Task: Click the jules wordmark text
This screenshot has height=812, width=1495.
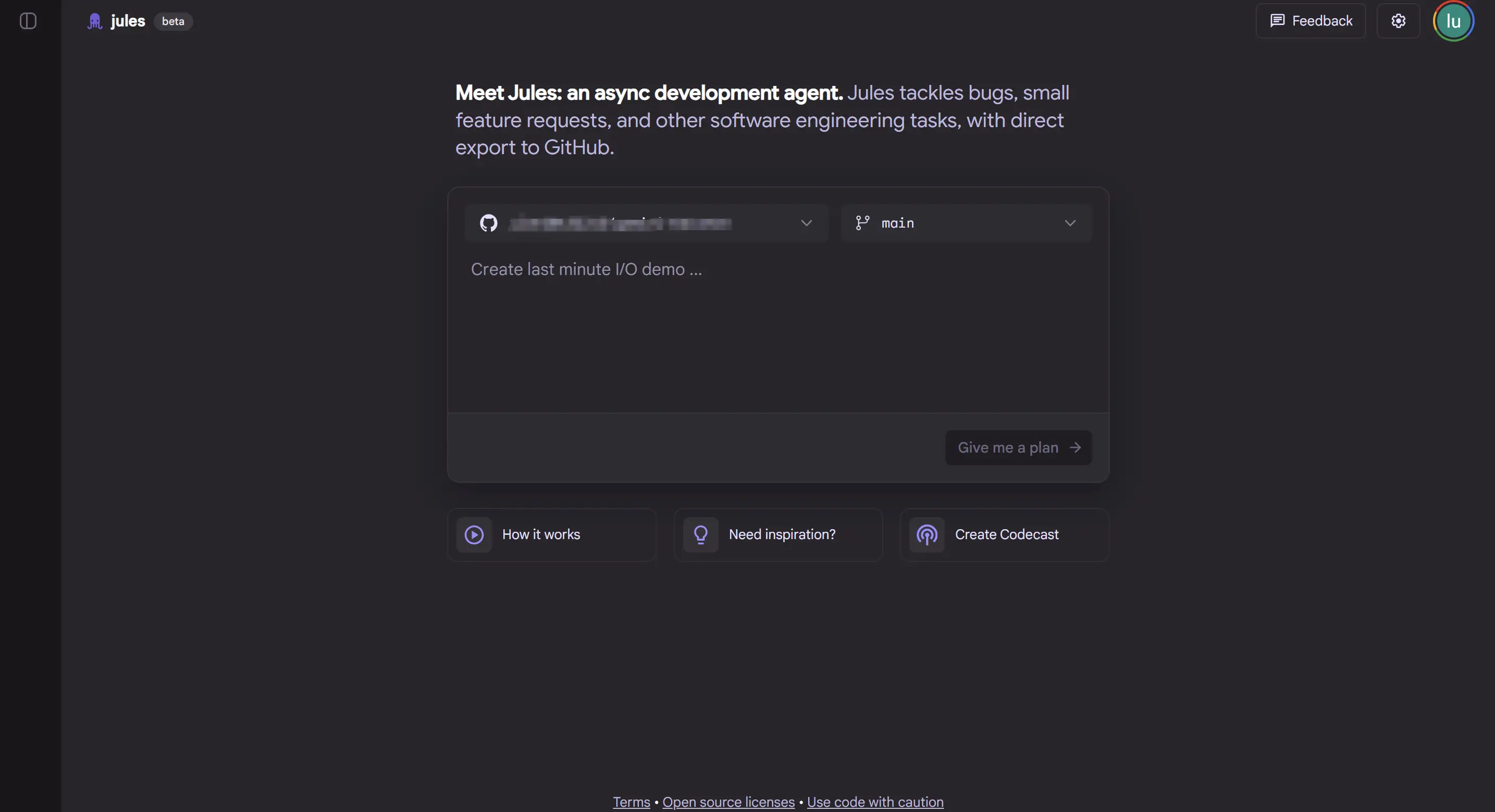Action: coord(128,21)
